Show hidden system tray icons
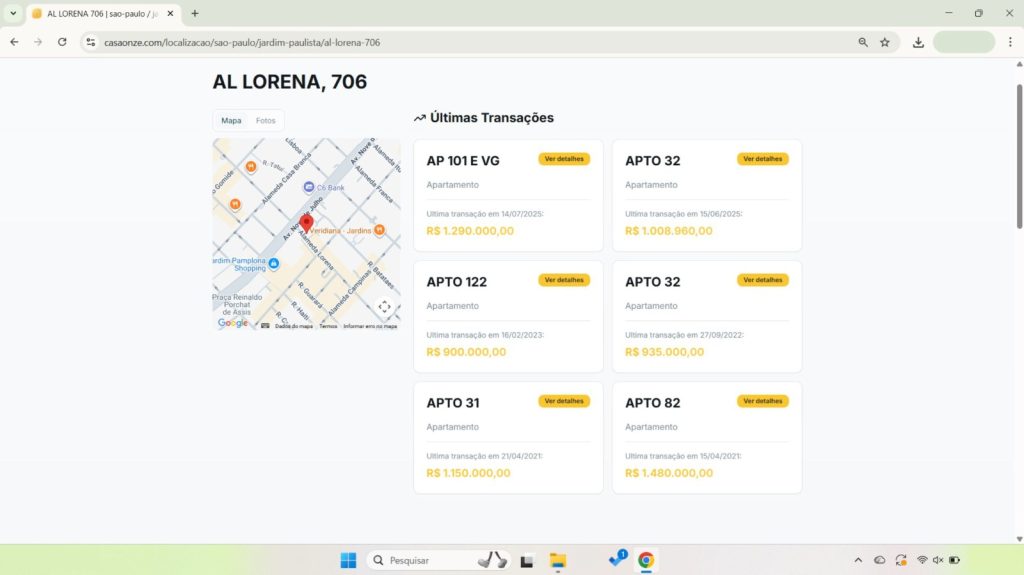1024x575 pixels. [x=857, y=560]
